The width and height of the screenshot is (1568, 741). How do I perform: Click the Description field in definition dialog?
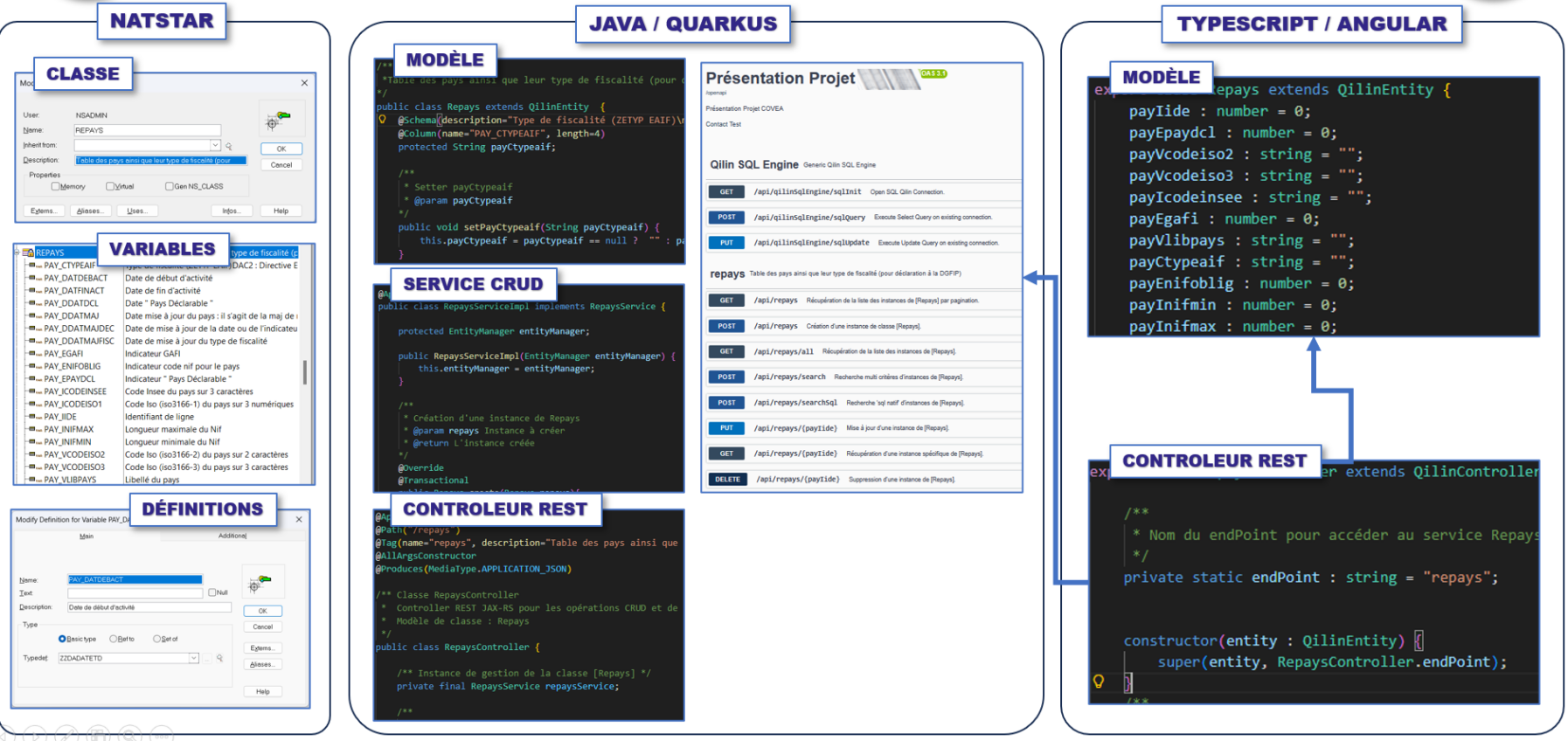click(x=149, y=607)
